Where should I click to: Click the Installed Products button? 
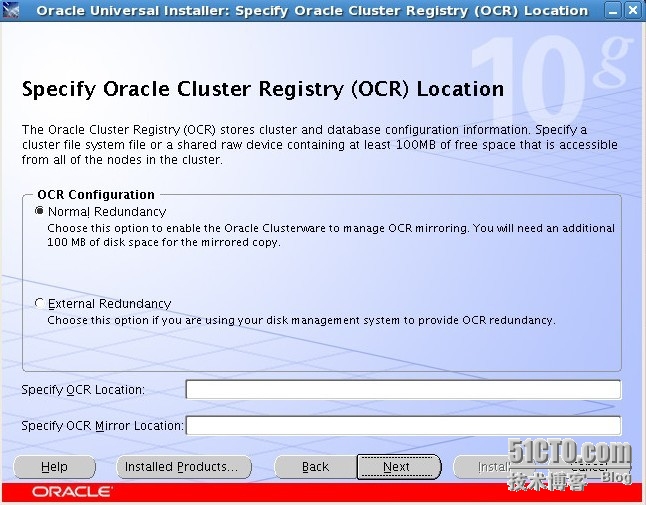(184, 467)
